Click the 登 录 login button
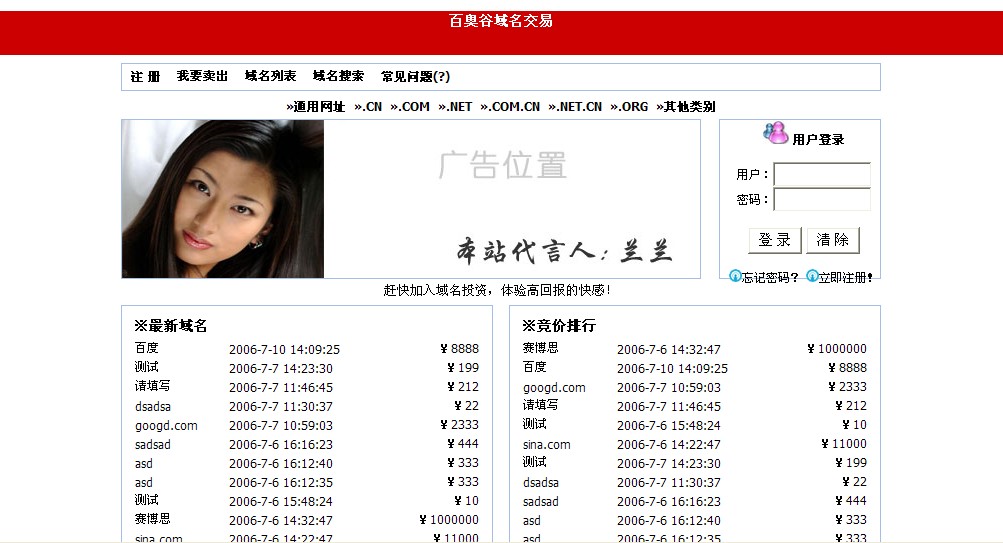Screen dimensions: 1003x543 775,240
